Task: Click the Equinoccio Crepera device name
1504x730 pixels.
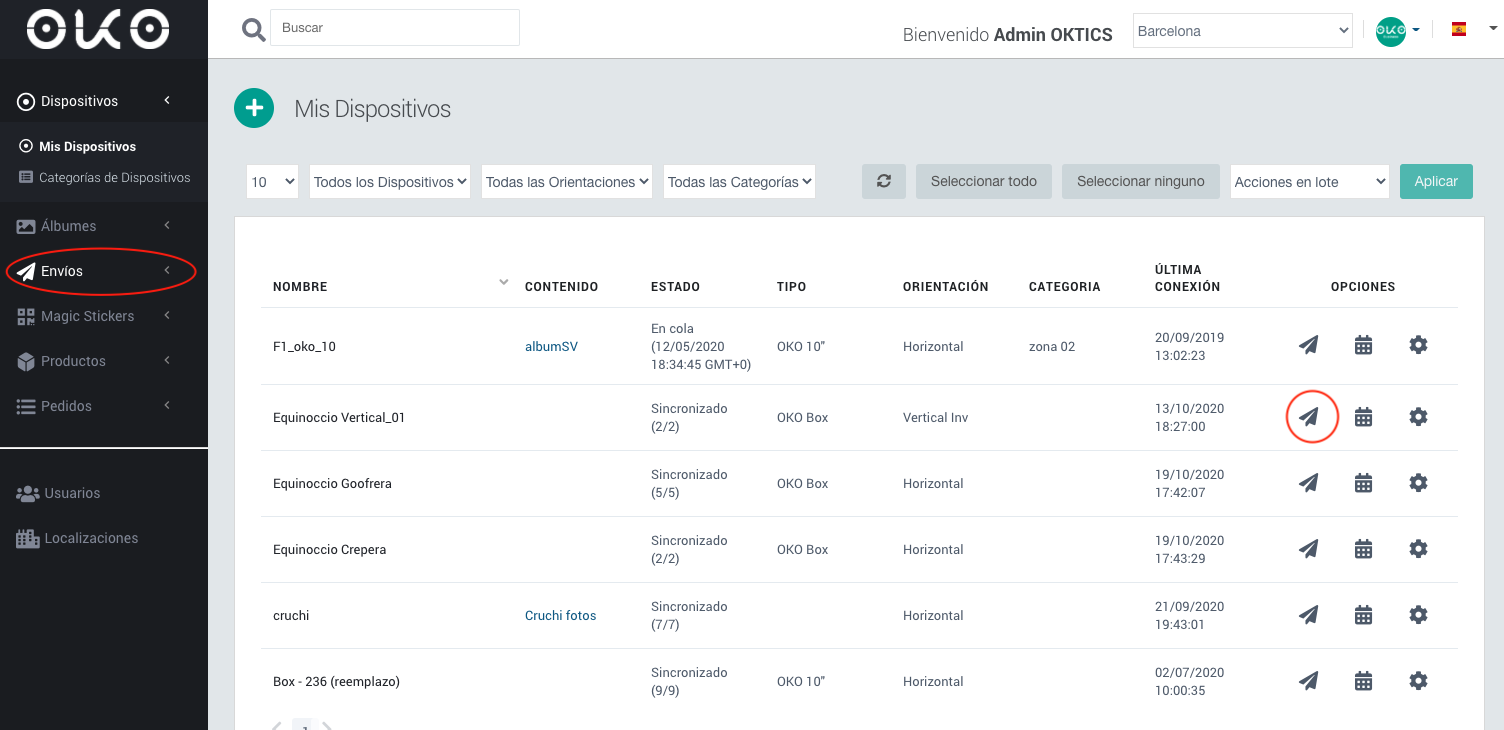Action: point(329,549)
